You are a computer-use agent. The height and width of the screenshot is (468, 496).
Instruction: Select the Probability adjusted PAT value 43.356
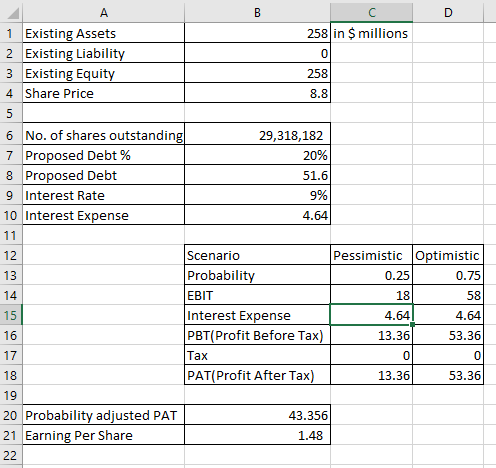tap(257, 415)
